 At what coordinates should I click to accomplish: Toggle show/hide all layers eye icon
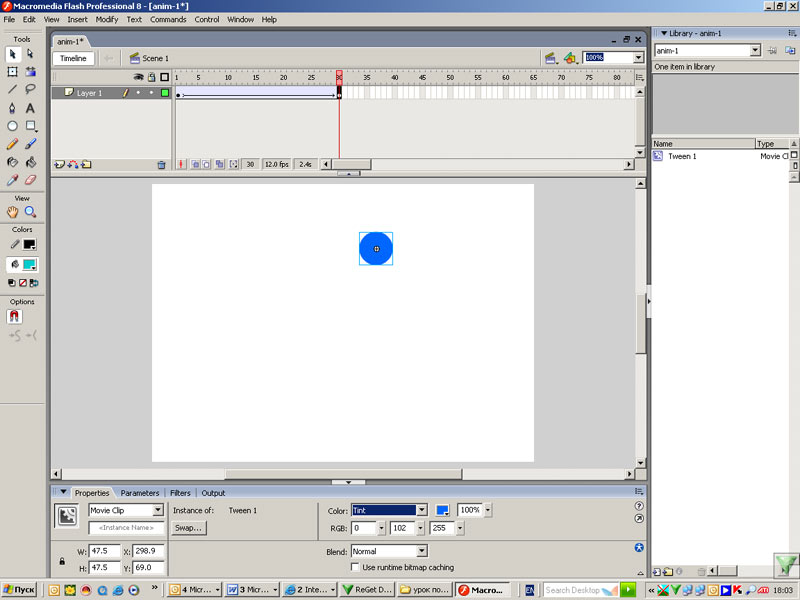pos(139,77)
